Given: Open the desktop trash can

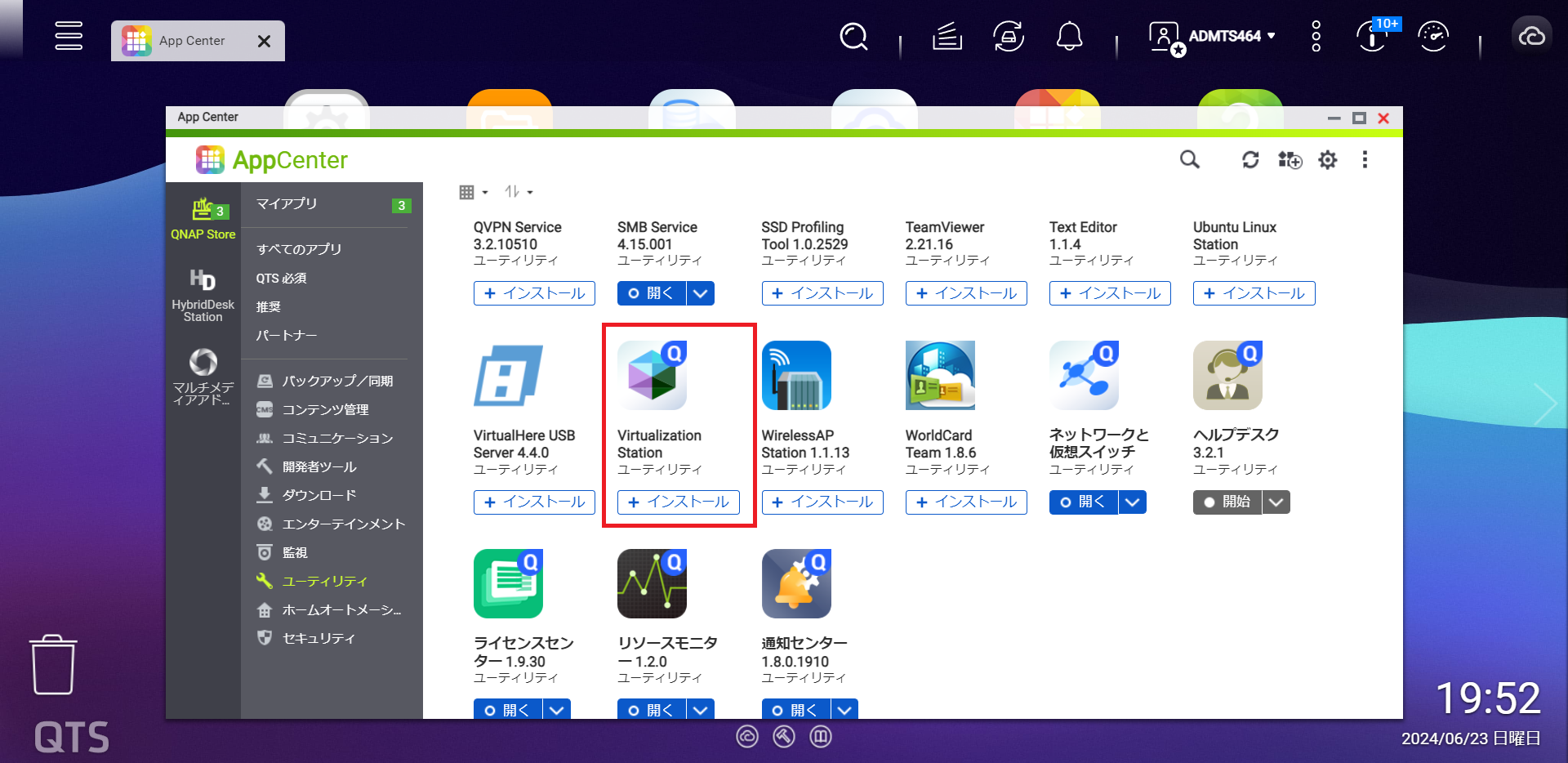Looking at the screenshot, I should click(54, 665).
